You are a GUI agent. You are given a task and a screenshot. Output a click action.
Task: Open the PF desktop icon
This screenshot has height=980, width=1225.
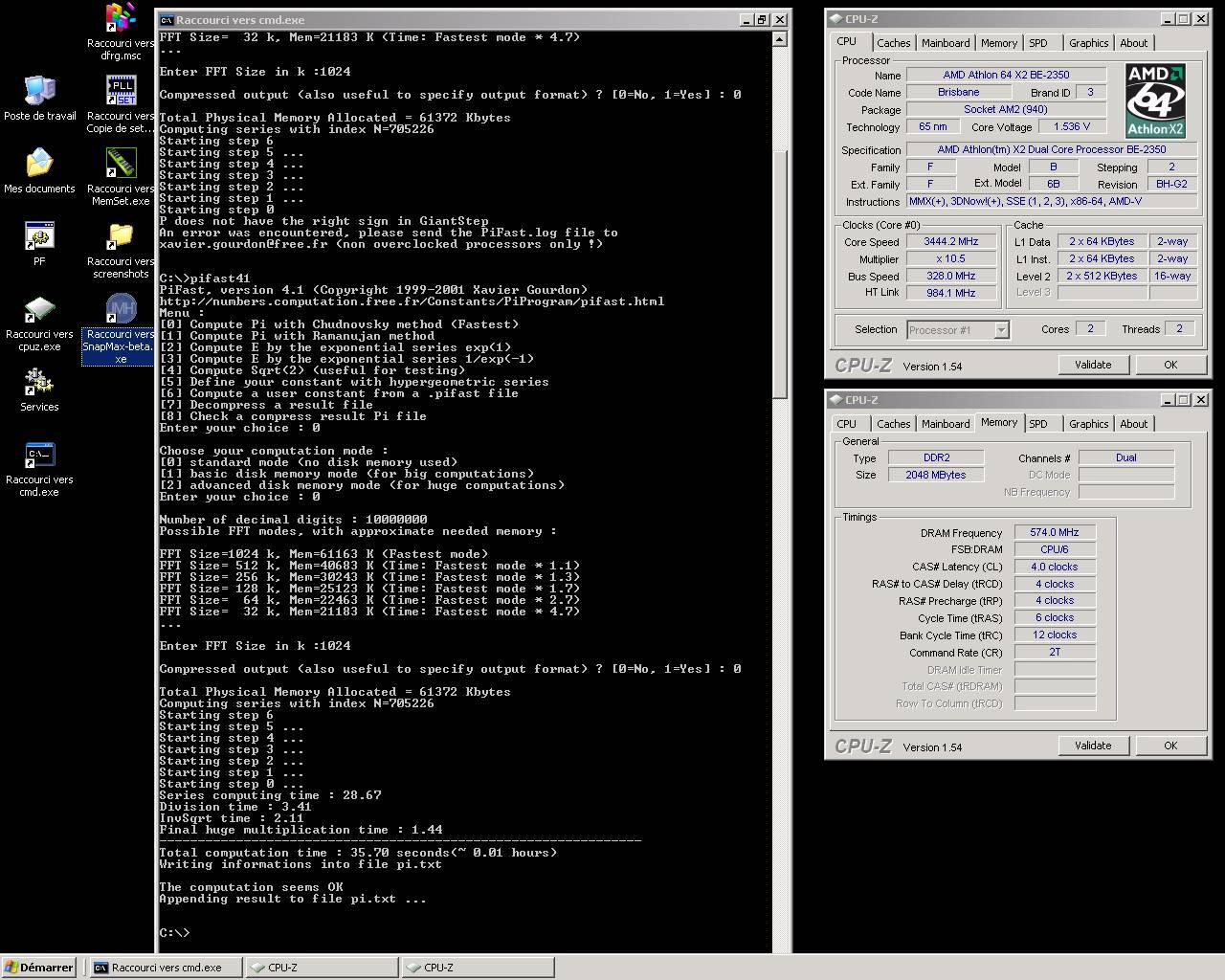[39, 244]
